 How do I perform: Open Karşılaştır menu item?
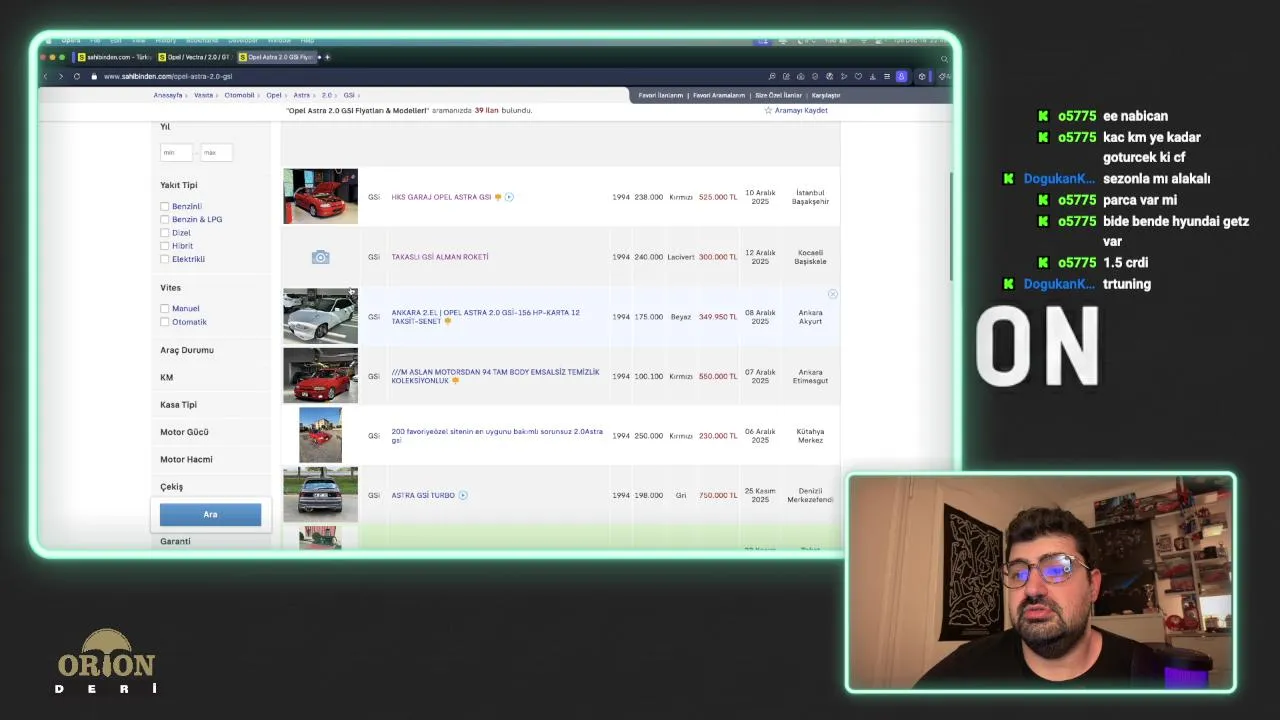pos(826,95)
